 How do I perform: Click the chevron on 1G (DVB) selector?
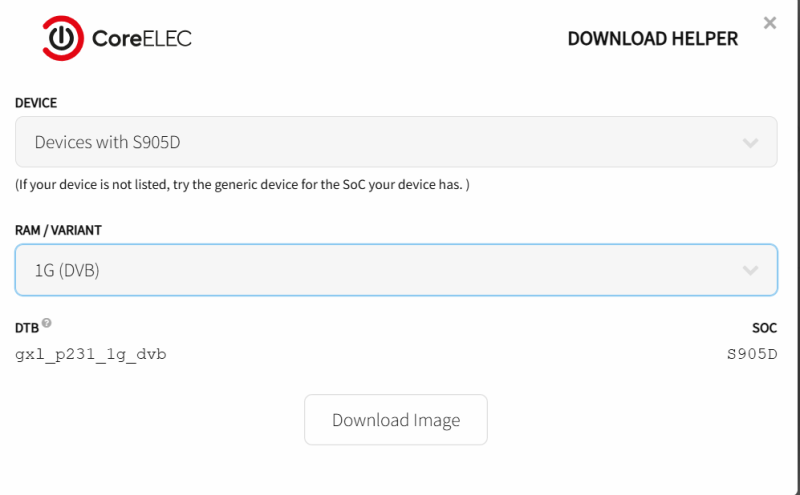coord(750,270)
